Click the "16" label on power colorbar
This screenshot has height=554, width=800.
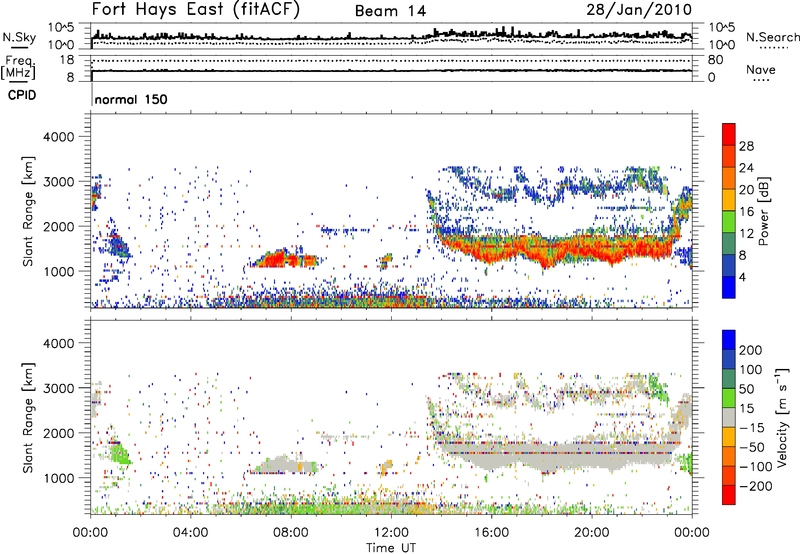(746, 212)
